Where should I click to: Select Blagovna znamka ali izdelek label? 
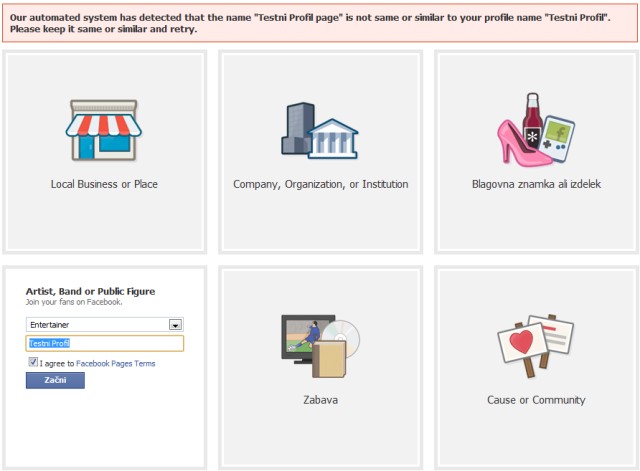tap(536, 184)
